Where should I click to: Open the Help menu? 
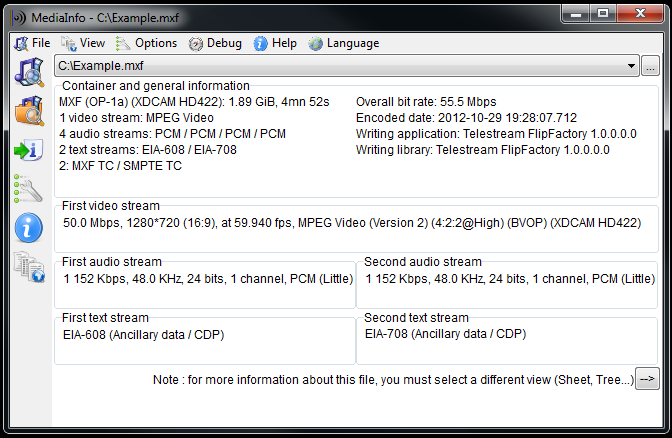[x=276, y=43]
